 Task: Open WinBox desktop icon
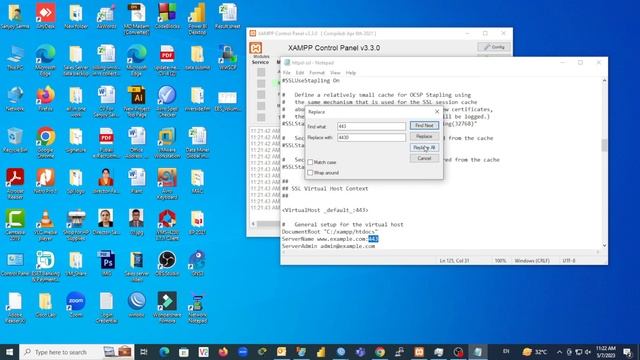pos(136,304)
